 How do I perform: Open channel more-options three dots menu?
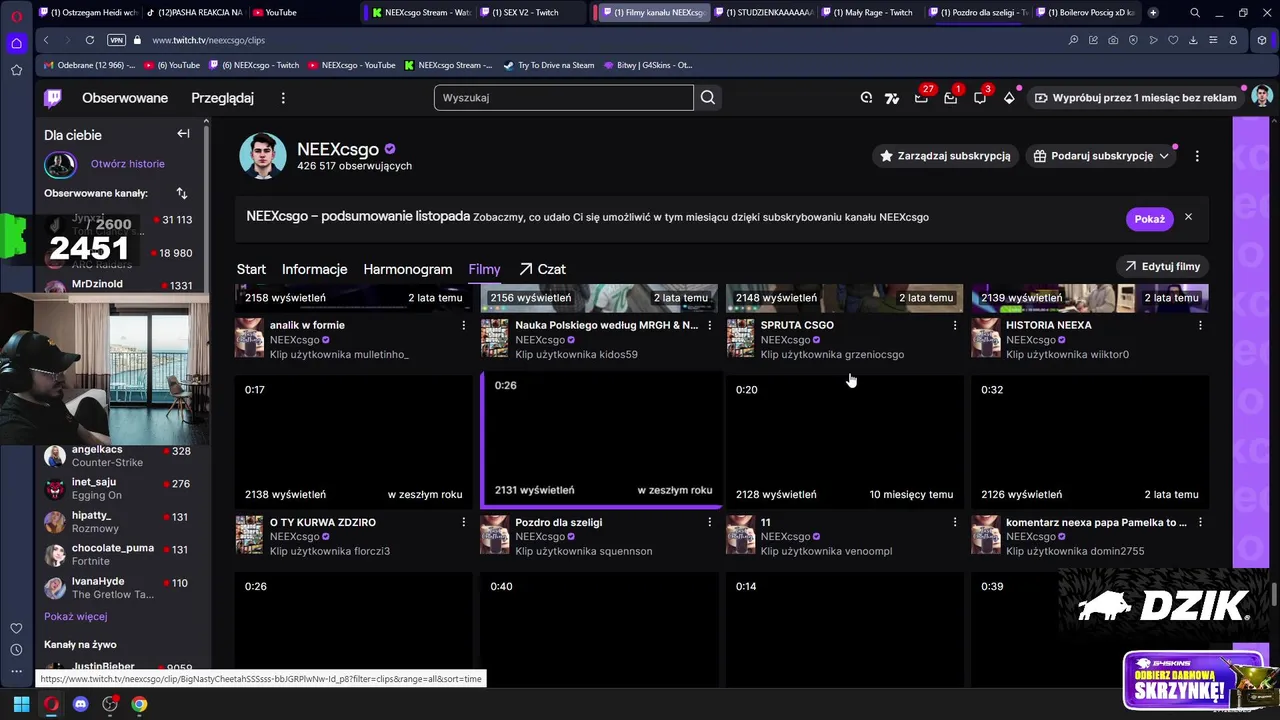[1197, 156]
